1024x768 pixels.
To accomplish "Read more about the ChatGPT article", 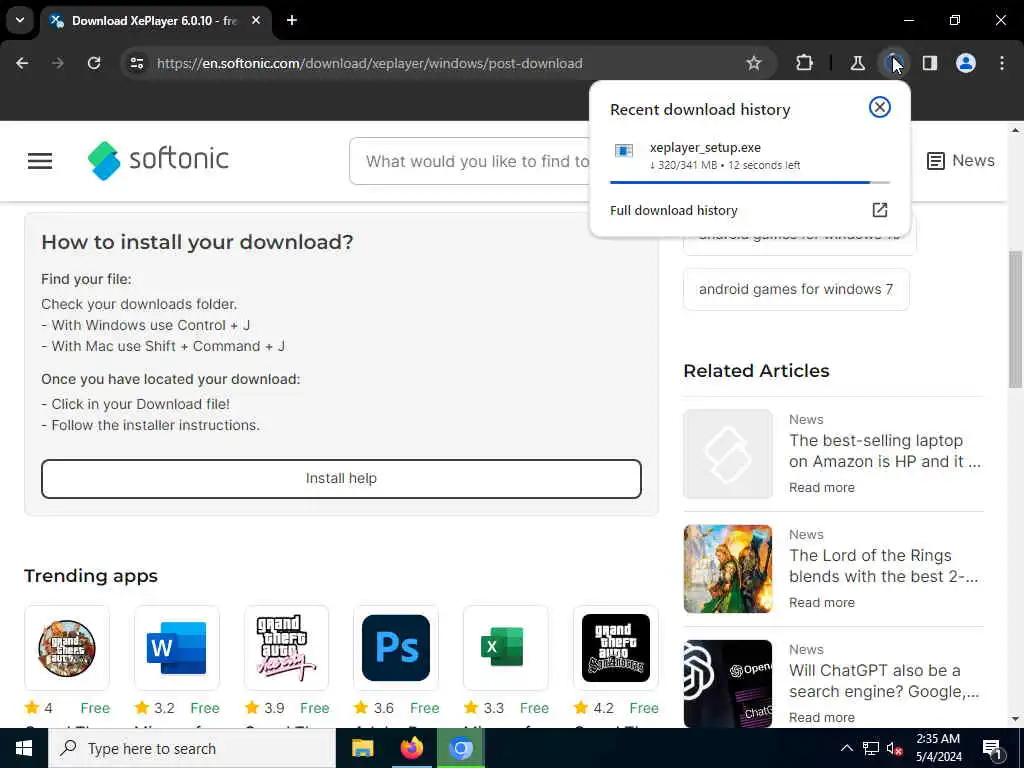I will 822,717.
